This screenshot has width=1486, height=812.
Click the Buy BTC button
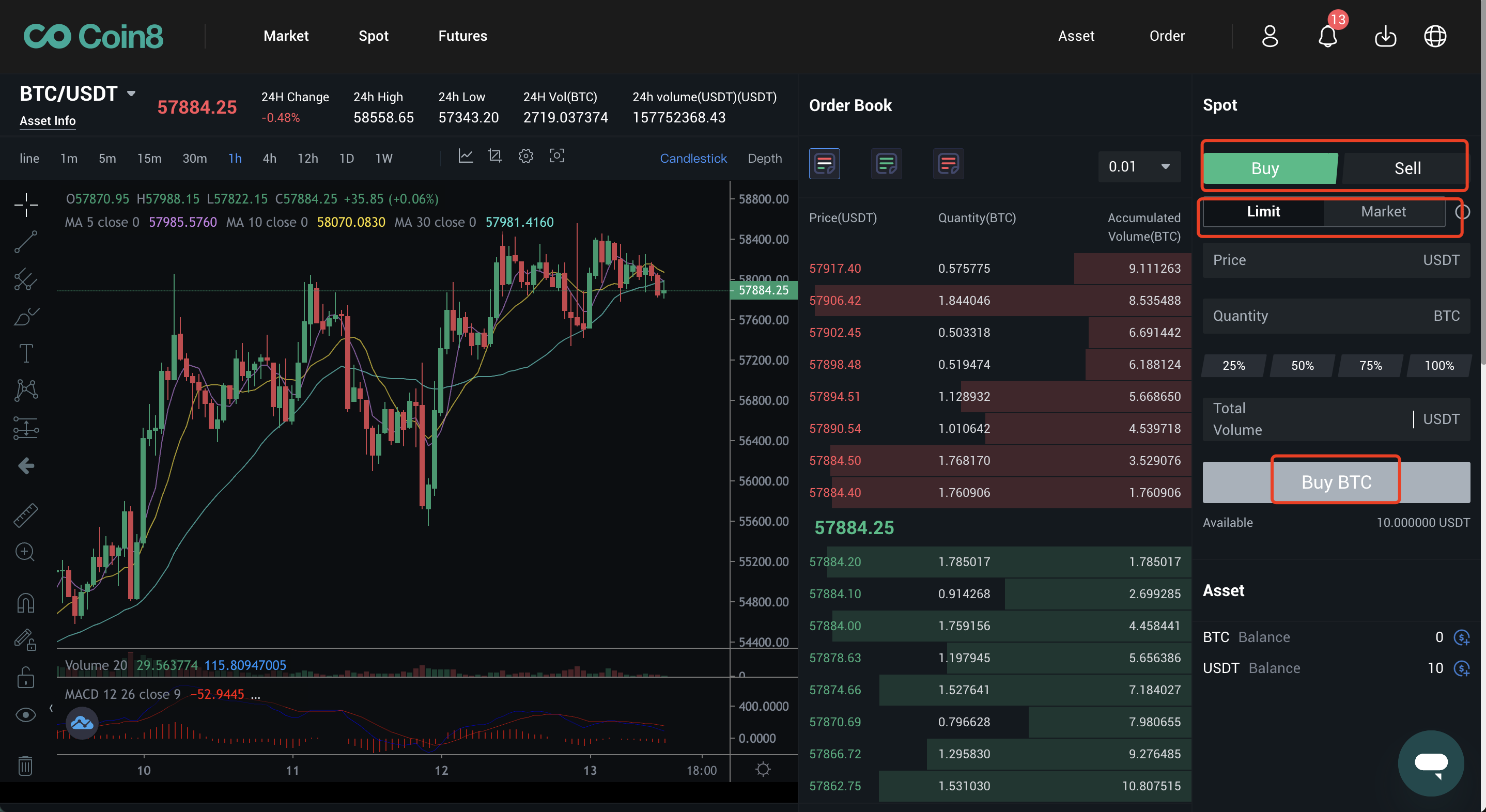(x=1336, y=482)
